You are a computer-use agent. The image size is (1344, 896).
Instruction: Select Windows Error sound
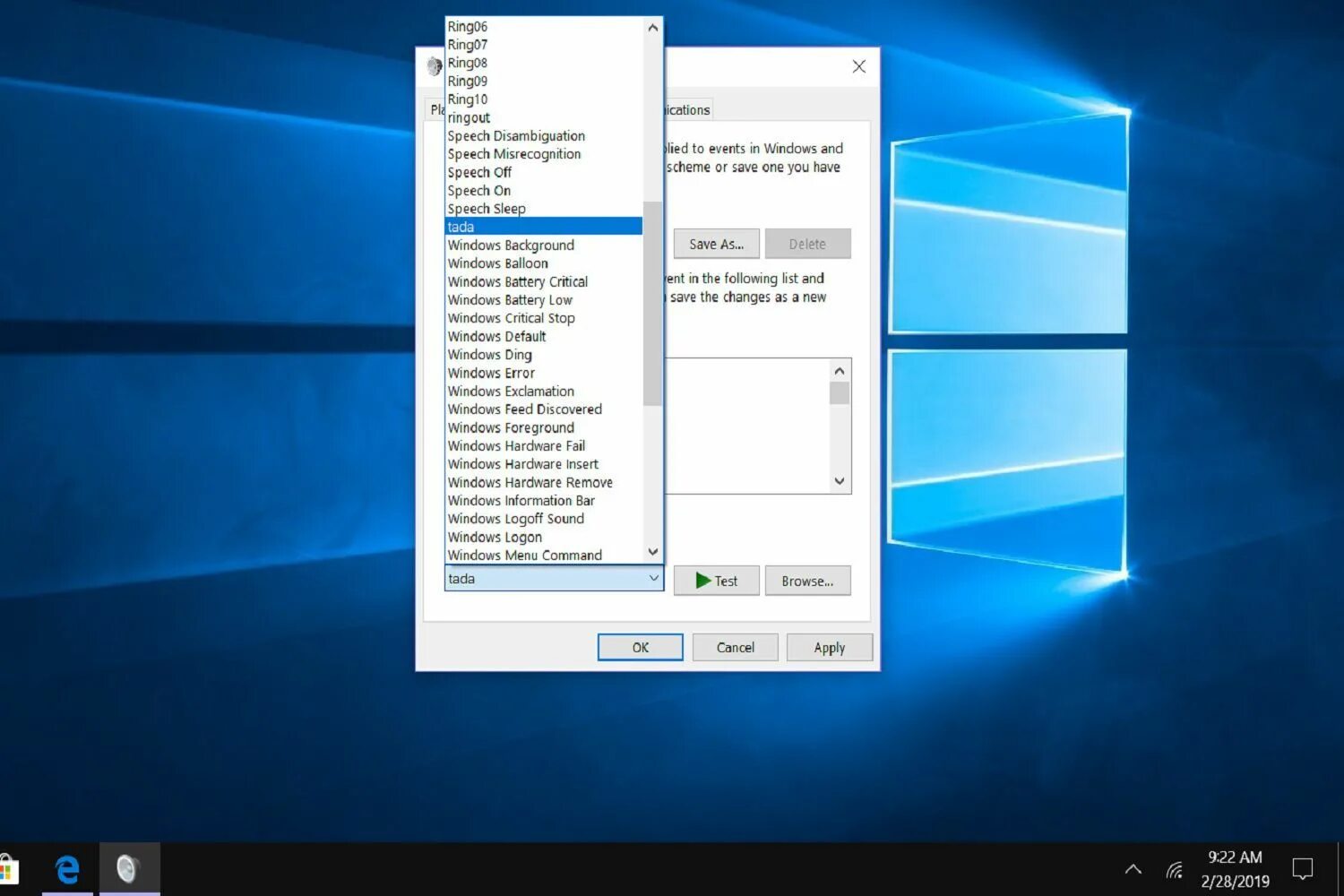point(544,373)
